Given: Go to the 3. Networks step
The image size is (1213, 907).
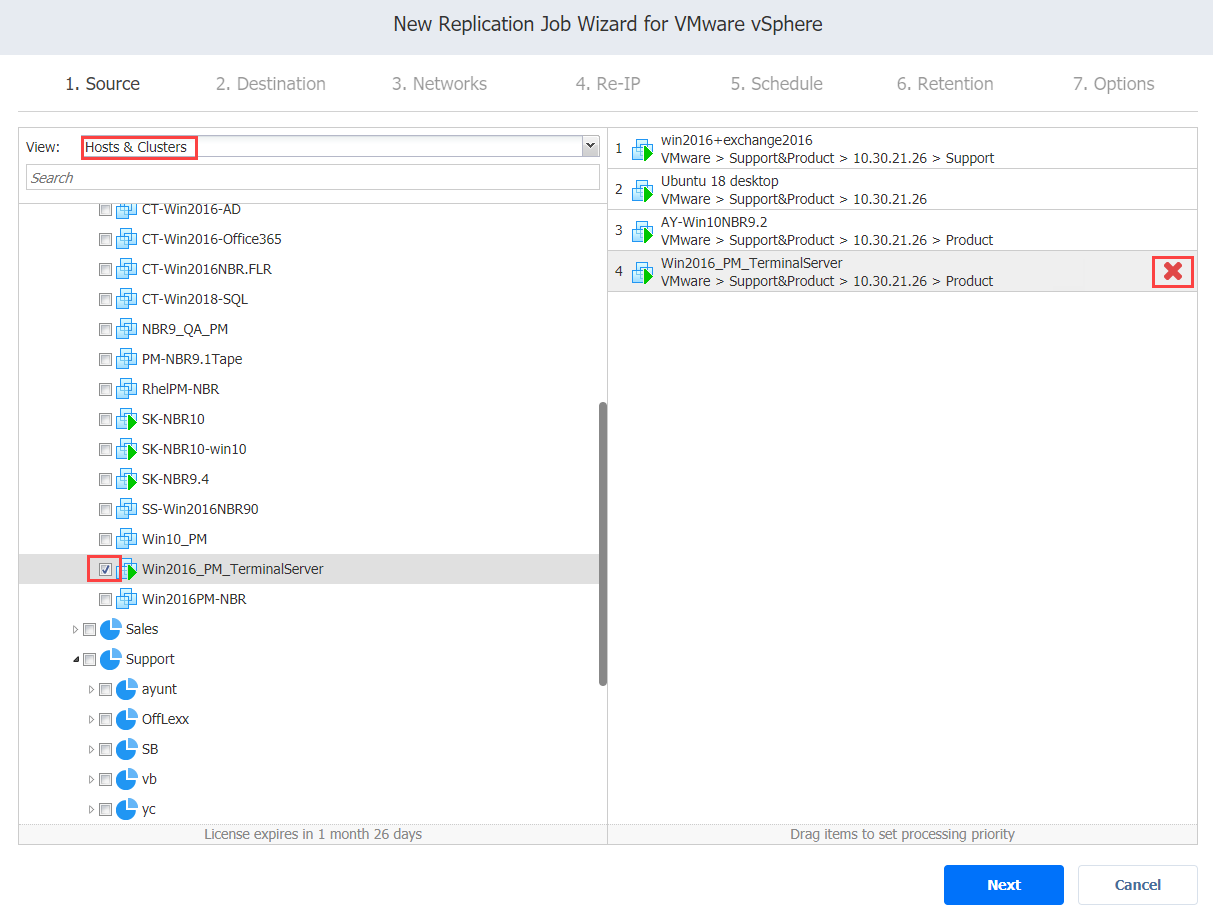Looking at the screenshot, I should click(439, 84).
